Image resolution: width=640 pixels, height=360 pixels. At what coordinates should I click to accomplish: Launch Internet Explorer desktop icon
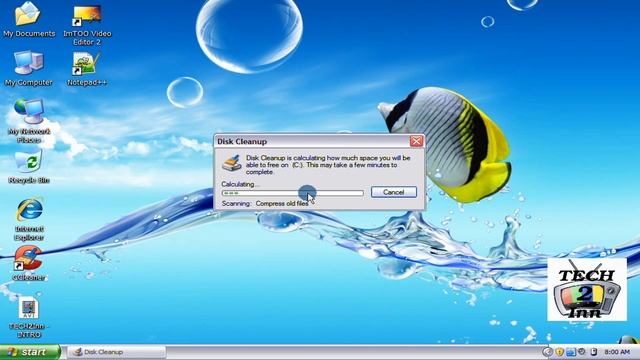click(x=29, y=219)
